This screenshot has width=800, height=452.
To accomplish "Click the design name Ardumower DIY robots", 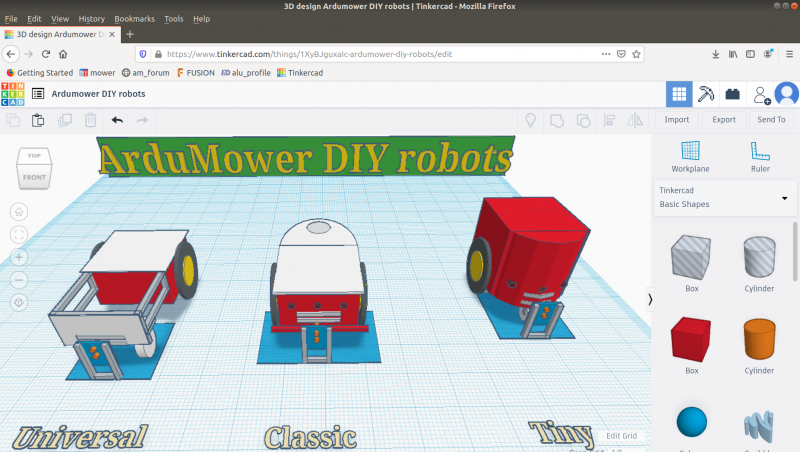I will click(98, 94).
